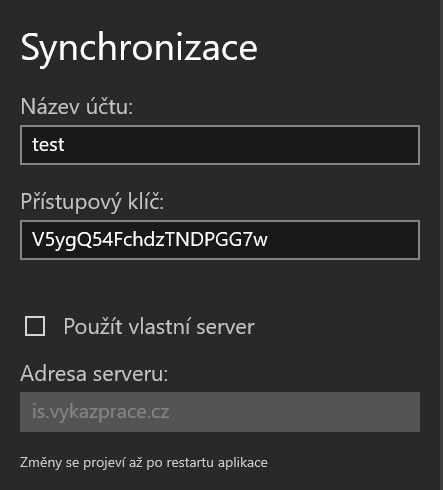Click the restart notice text at bottom
443x490 pixels.
point(144,463)
